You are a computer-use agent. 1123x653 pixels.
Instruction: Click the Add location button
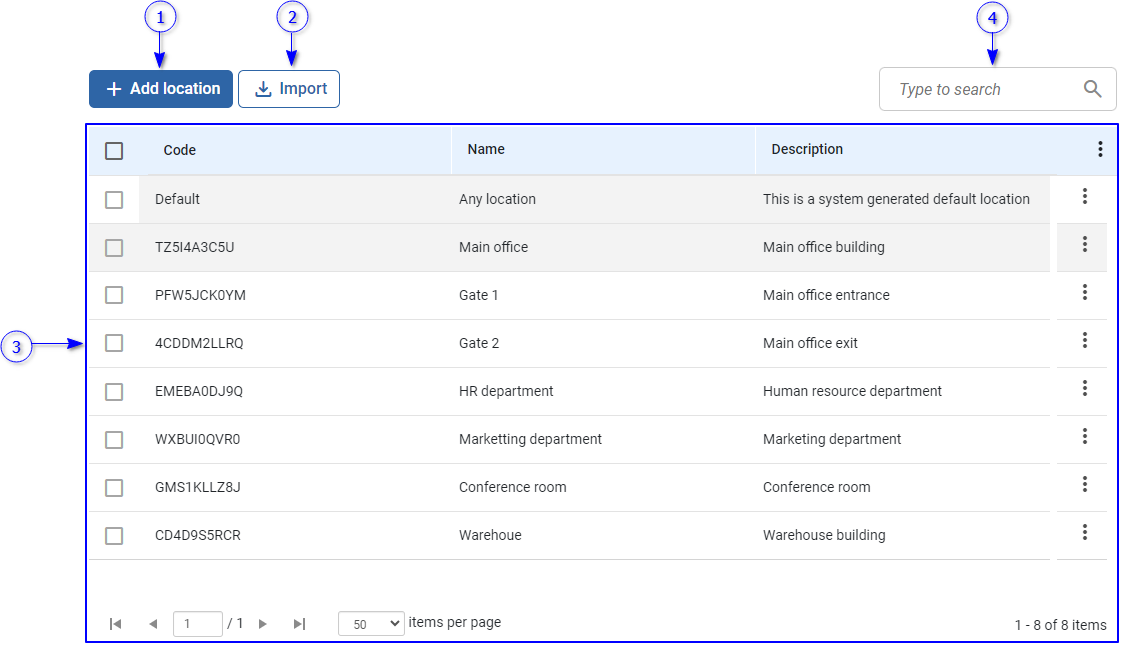[161, 89]
